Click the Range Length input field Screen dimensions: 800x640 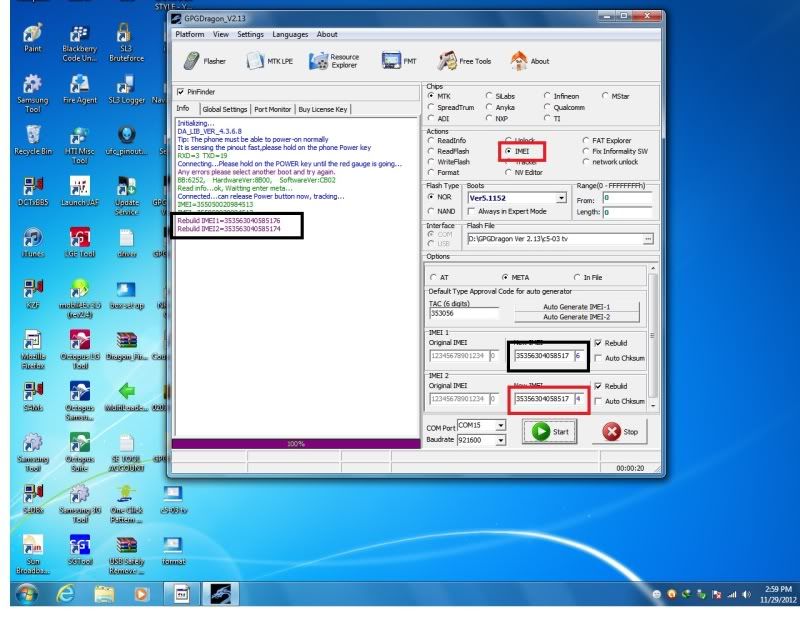tap(628, 212)
